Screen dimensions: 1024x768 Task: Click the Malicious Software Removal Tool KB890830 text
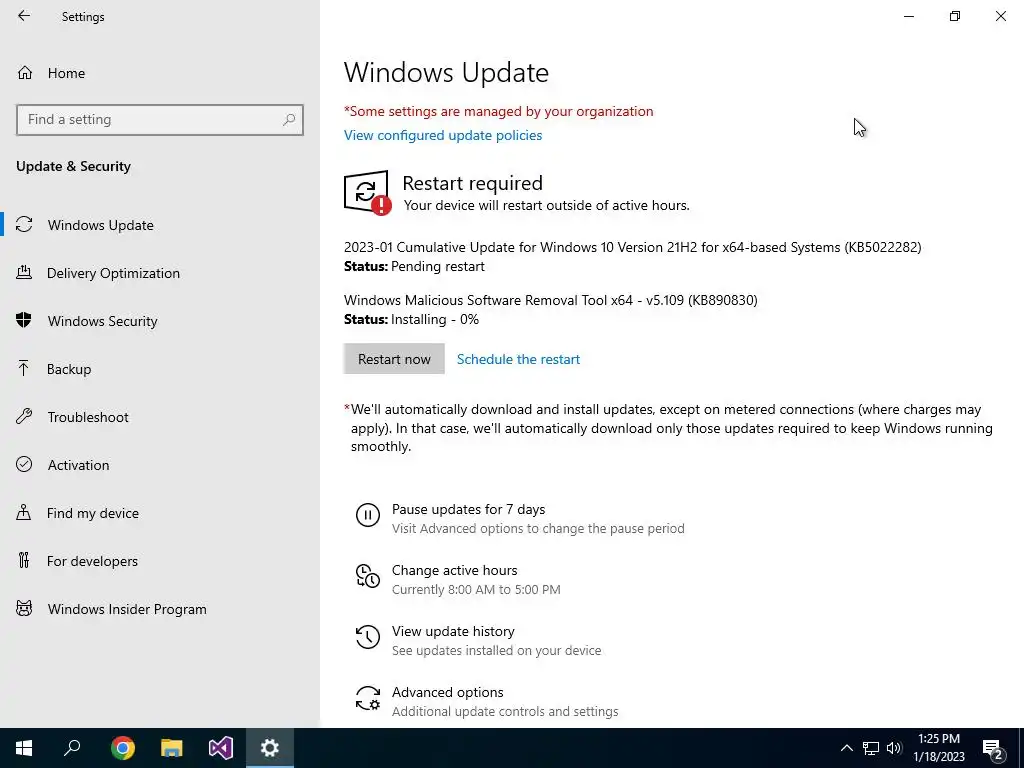pyautogui.click(x=551, y=300)
